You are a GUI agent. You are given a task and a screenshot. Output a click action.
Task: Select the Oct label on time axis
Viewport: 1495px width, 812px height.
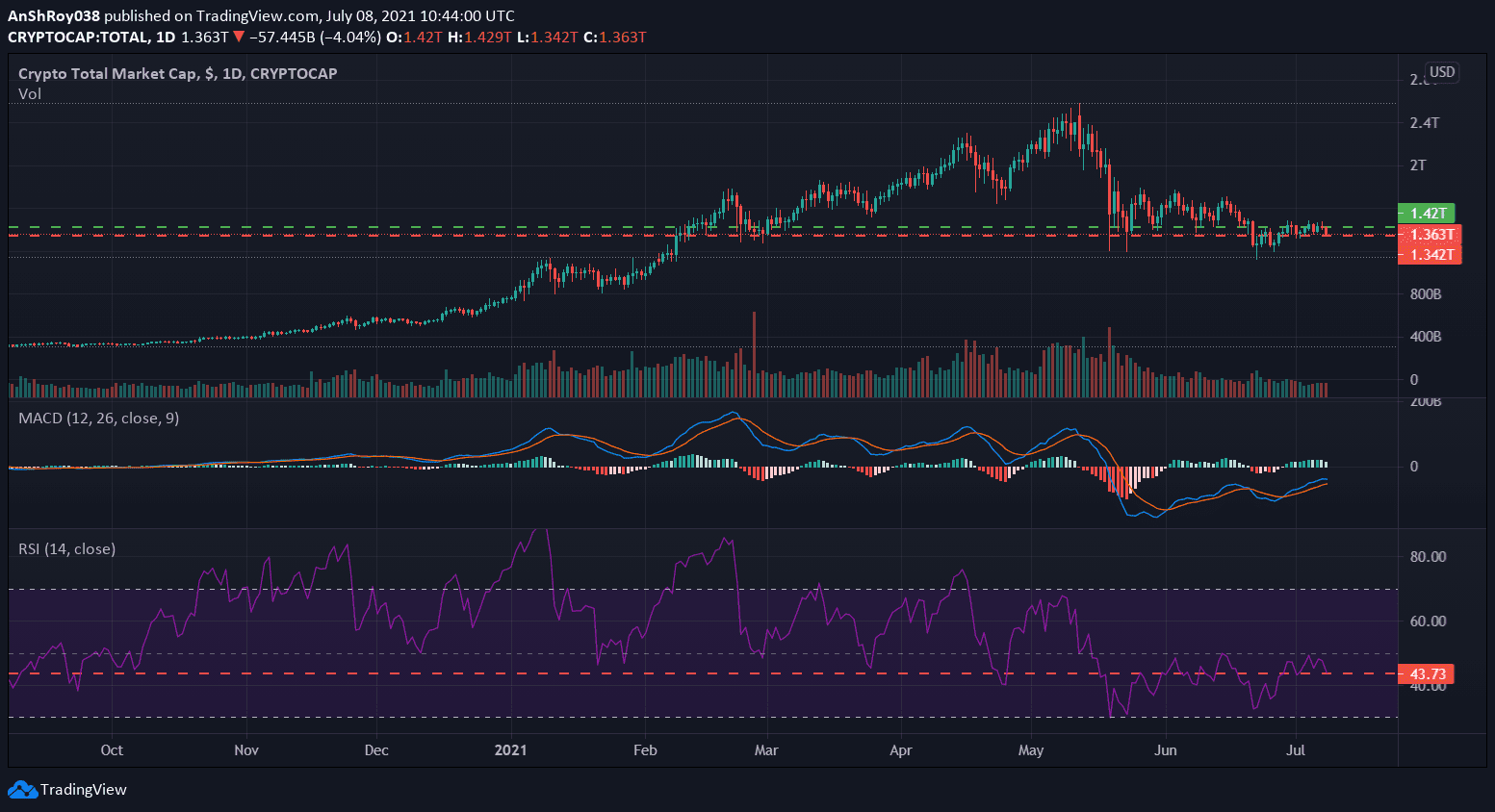(x=112, y=750)
